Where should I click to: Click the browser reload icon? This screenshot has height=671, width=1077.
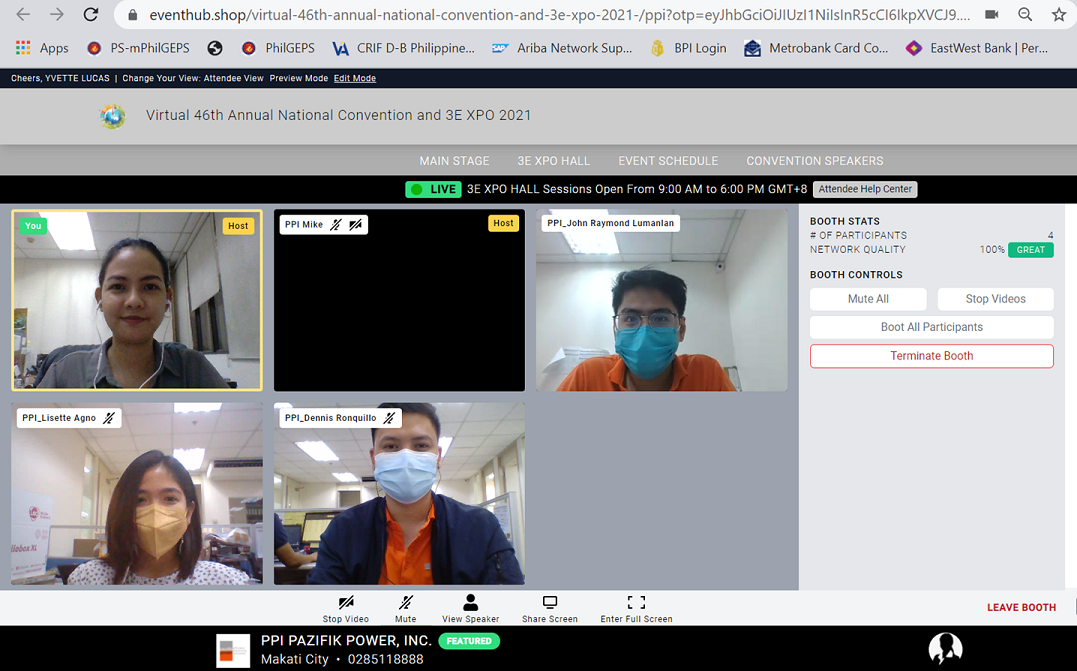(91, 15)
